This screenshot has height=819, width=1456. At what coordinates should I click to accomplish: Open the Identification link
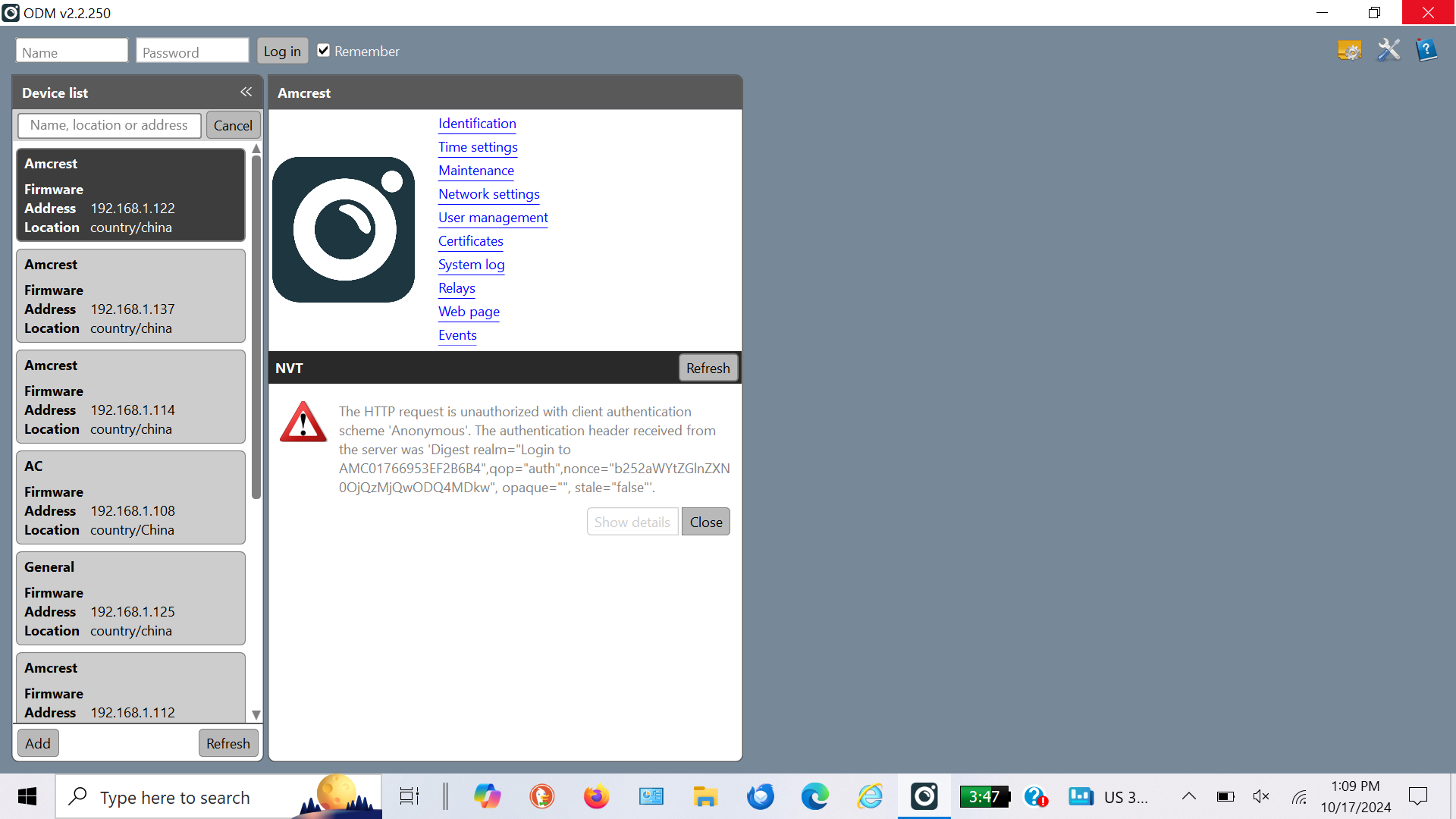pyautogui.click(x=477, y=124)
